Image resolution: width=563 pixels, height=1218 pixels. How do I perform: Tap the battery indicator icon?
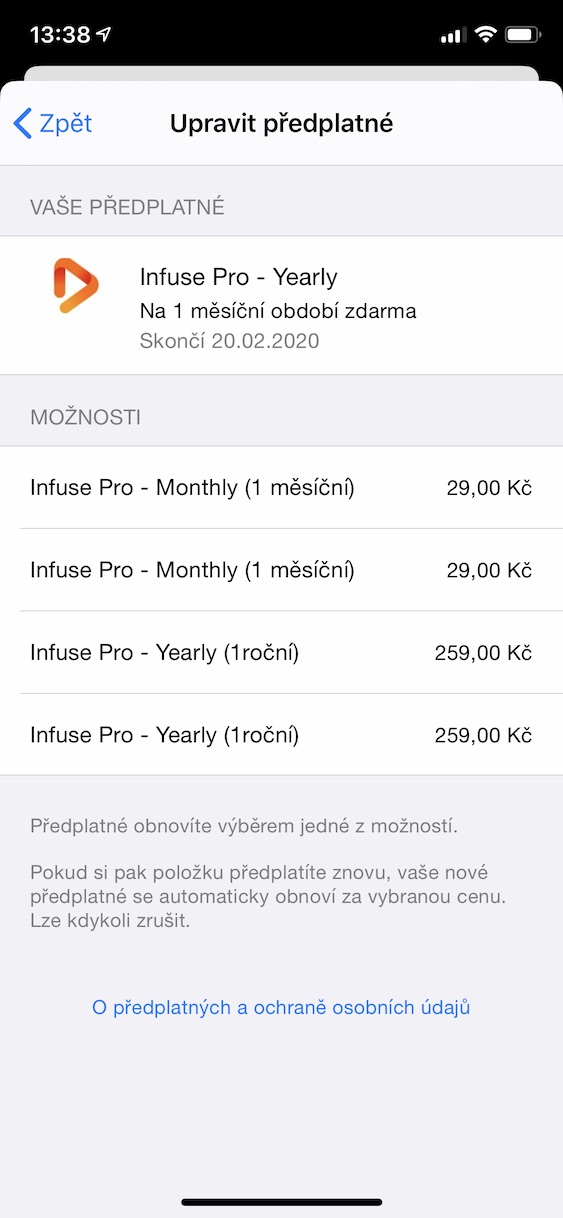523,35
